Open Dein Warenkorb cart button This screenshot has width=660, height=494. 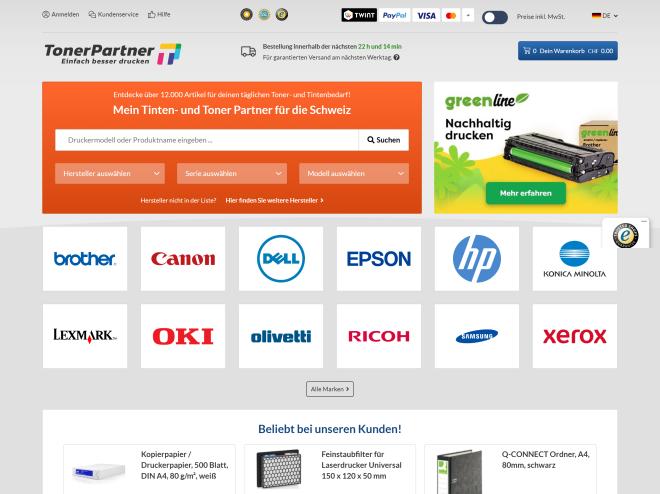pyautogui.click(x=567, y=50)
